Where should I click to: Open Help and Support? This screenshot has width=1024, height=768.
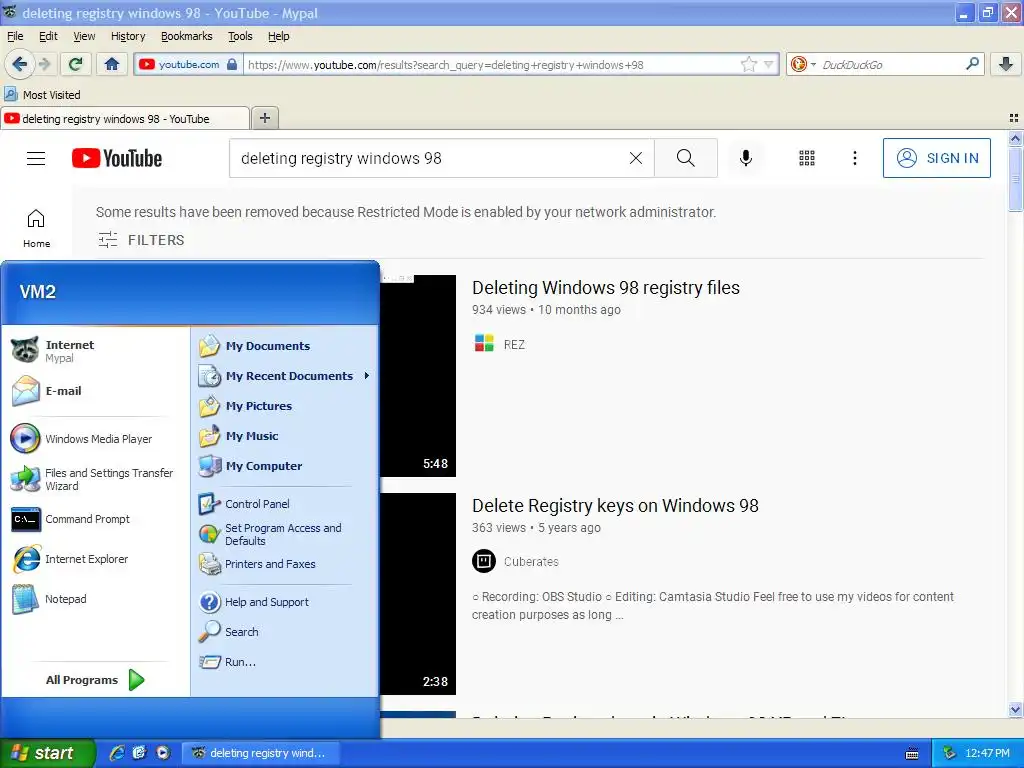pyautogui.click(x=285, y=601)
